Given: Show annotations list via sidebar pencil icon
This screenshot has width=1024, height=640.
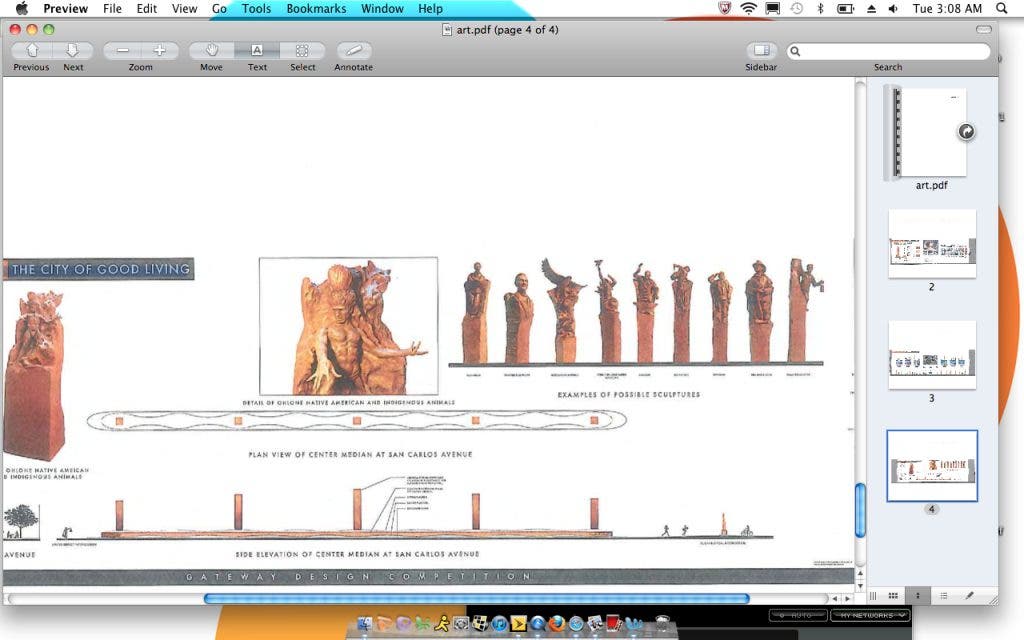Looking at the screenshot, I should click(969, 596).
